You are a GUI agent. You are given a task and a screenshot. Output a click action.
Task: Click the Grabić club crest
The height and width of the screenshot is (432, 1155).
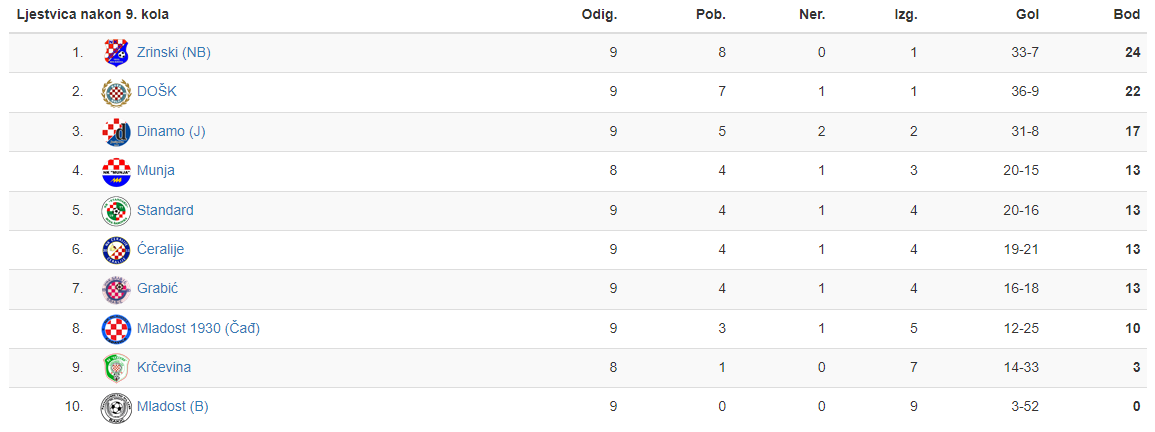[116, 289]
